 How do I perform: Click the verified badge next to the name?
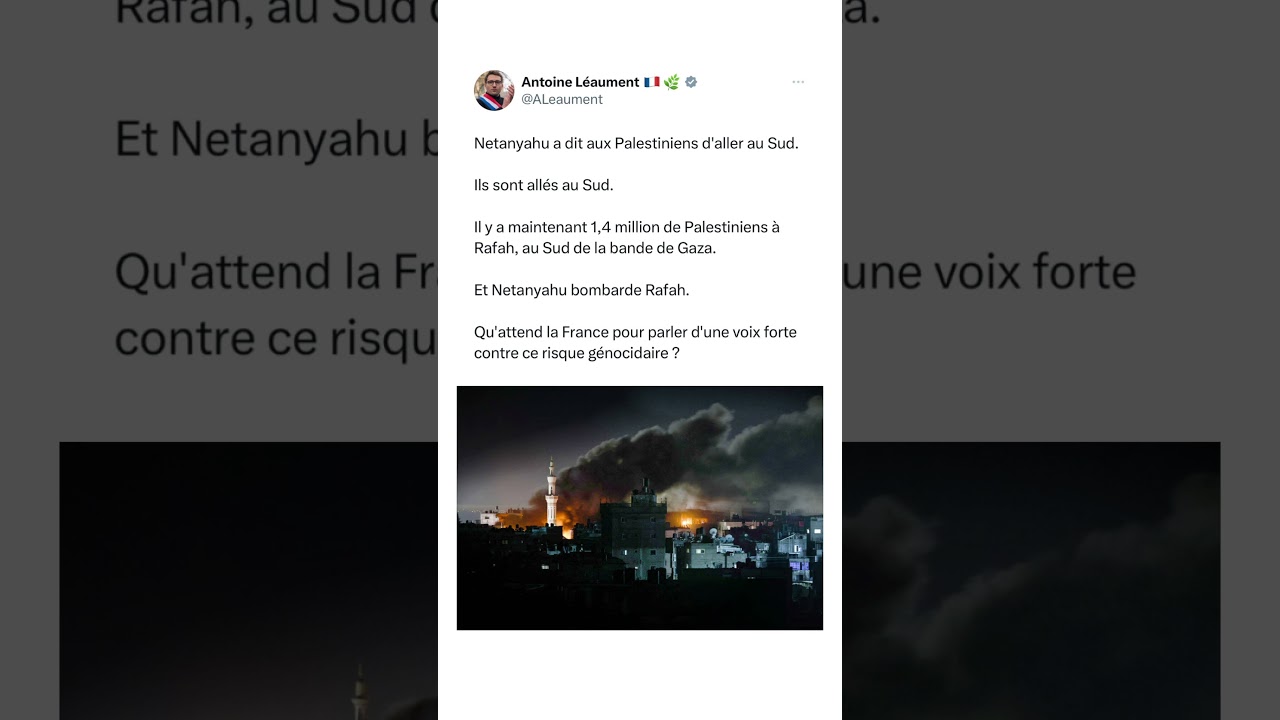click(x=691, y=82)
